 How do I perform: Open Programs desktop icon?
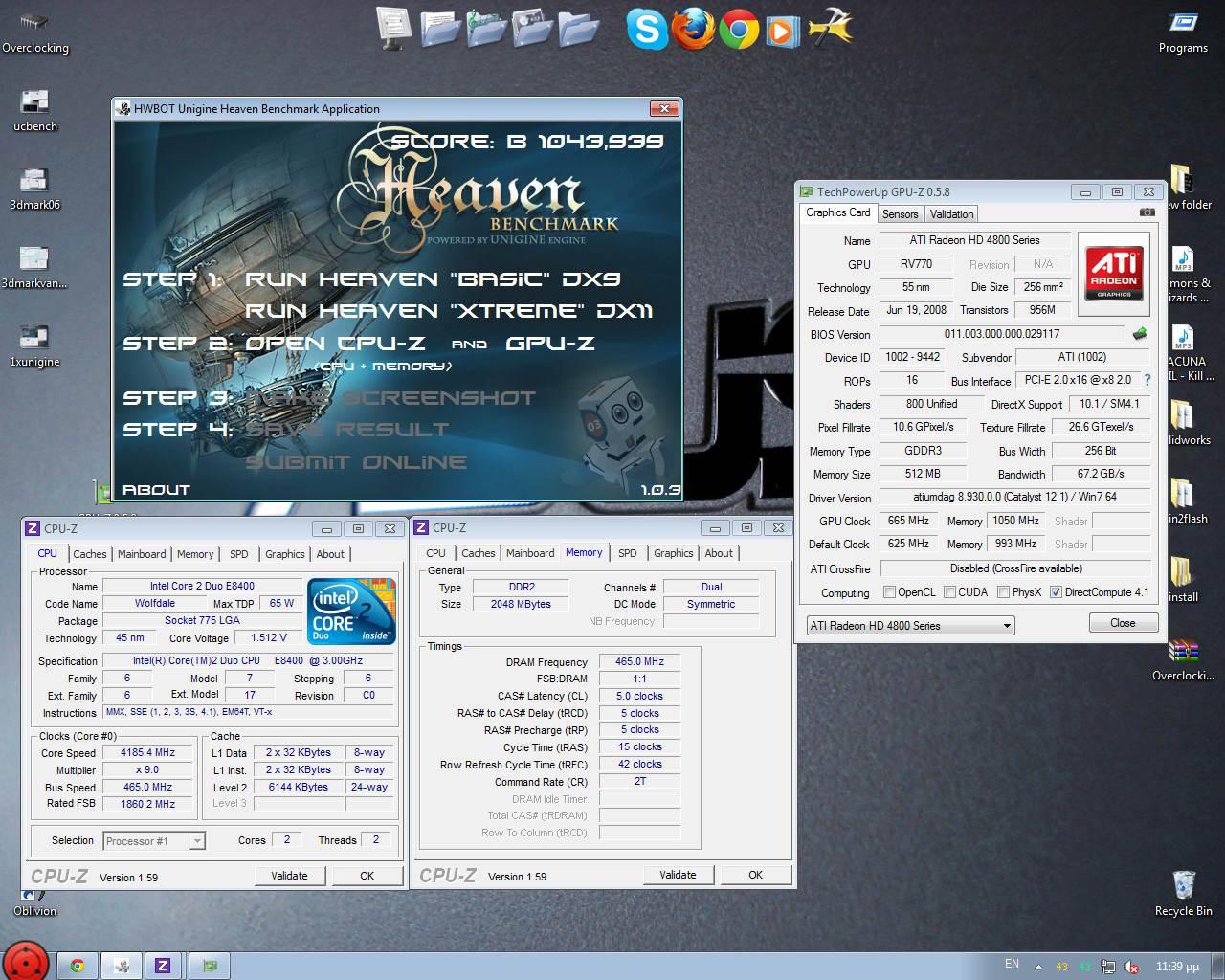pos(1183,31)
